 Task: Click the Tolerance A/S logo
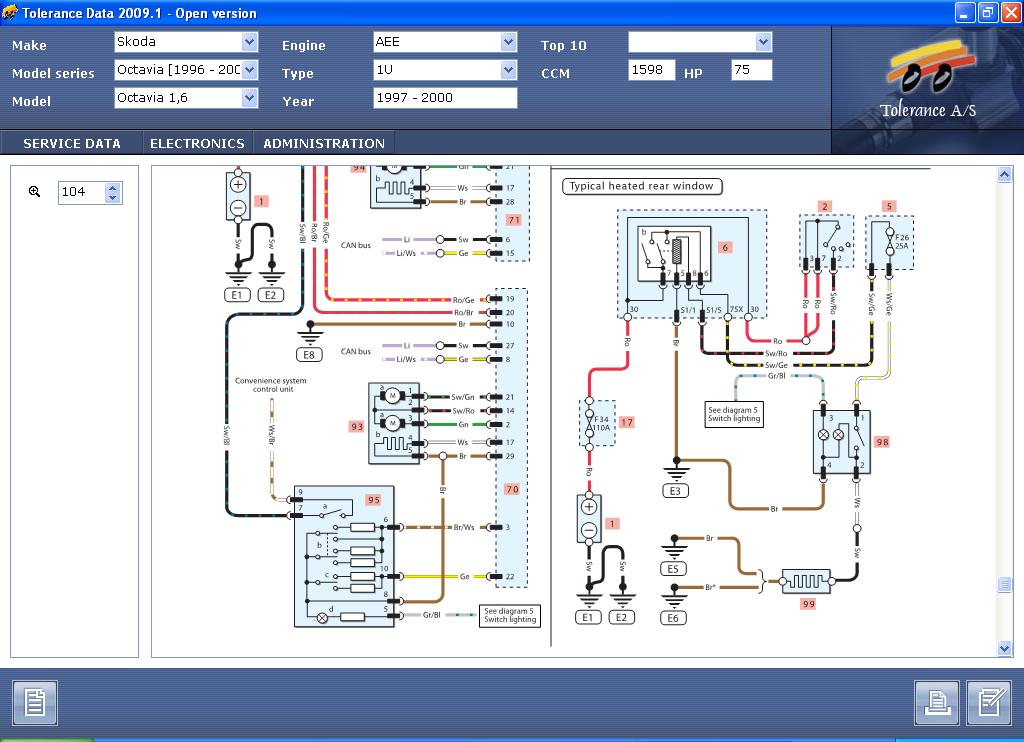click(928, 79)
